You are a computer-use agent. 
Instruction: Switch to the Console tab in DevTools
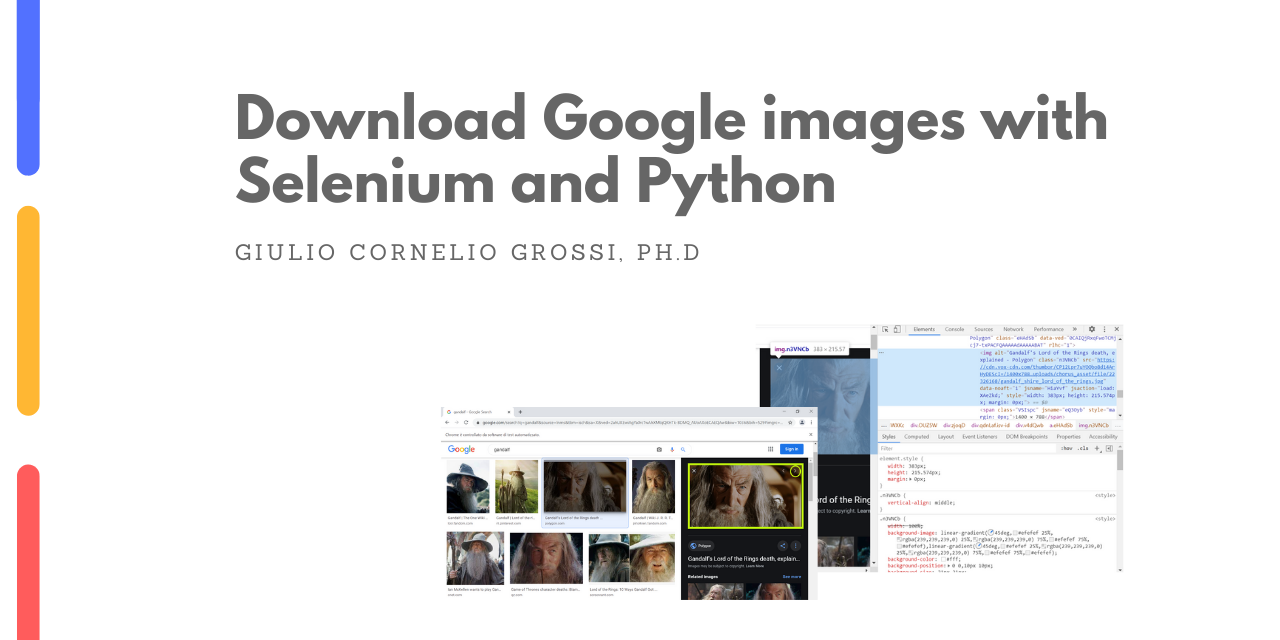954,329
